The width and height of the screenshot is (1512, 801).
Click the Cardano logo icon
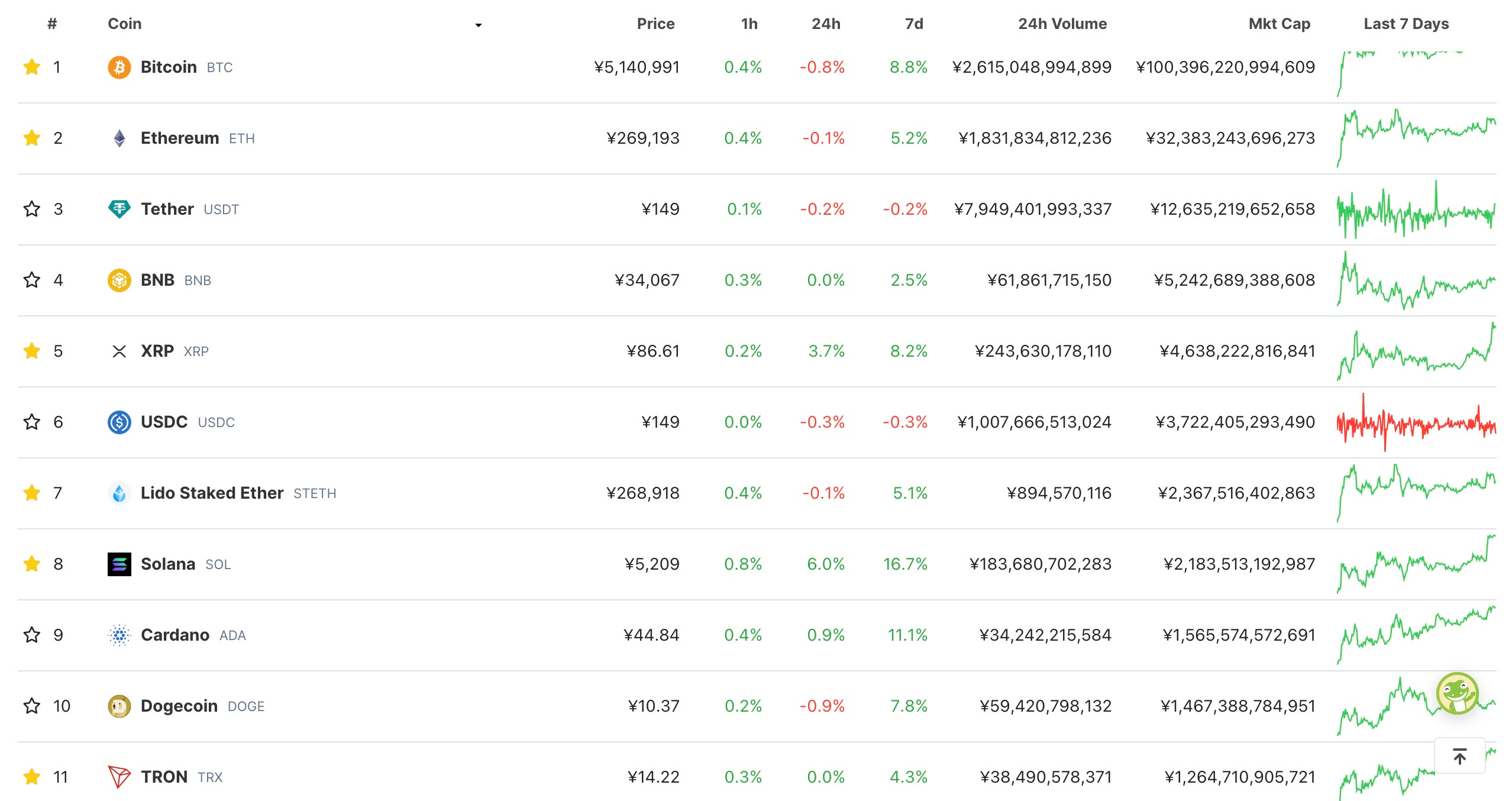[119, 635]
